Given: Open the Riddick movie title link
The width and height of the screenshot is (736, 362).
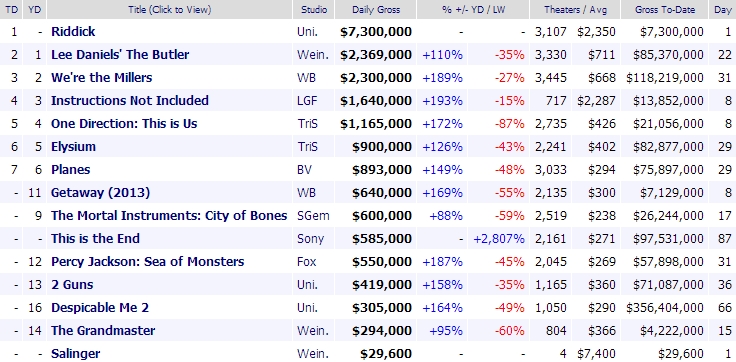Looking at the screenshot, I should [x=73, y=31].
